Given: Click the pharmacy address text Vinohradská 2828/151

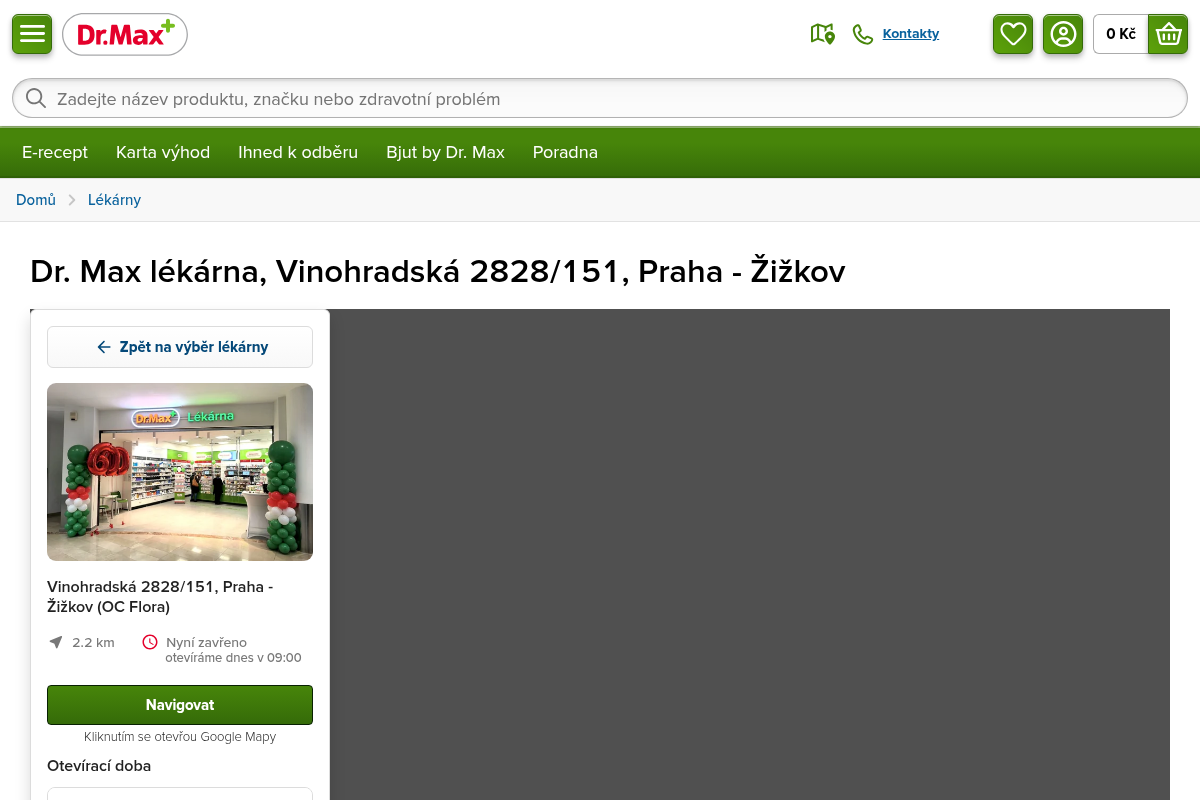Looking at the screenshot, I should point(160,597).
